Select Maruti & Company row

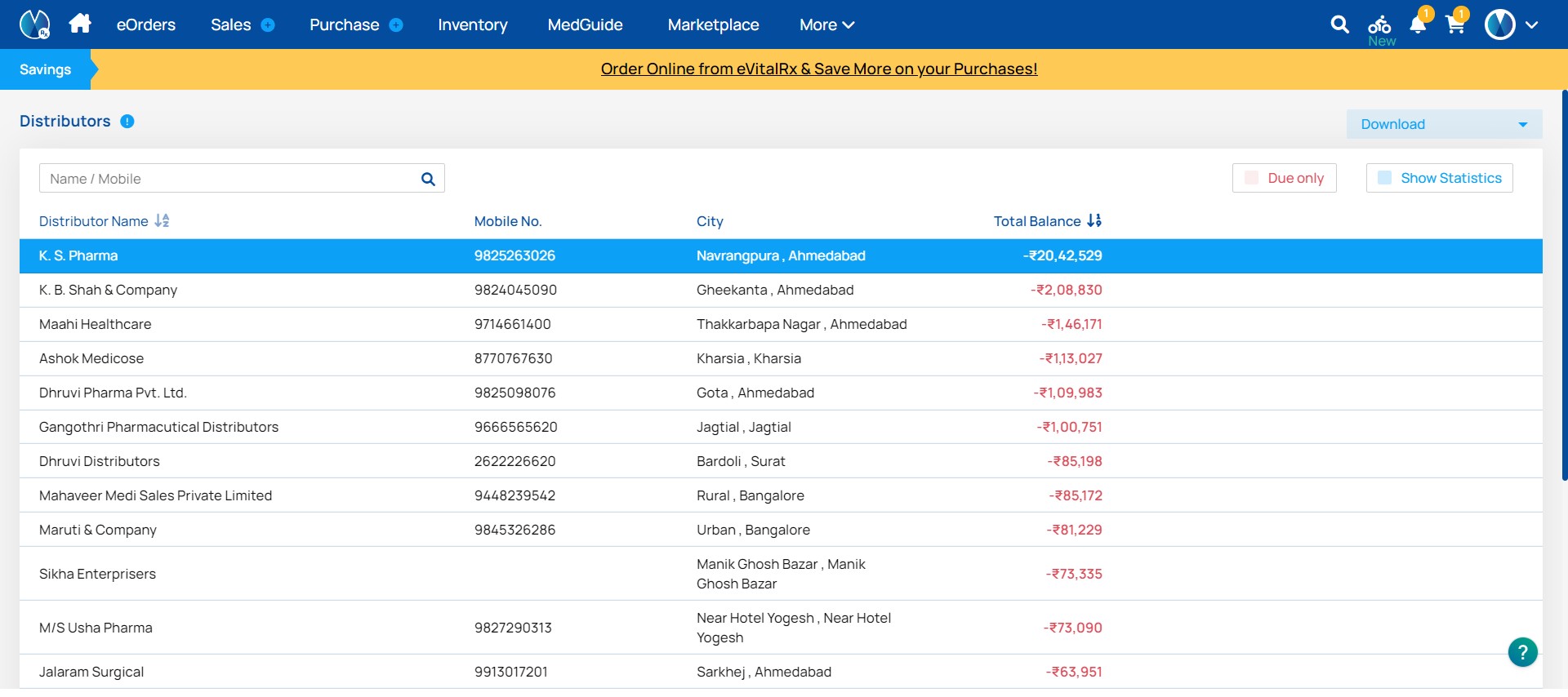point(781,530)
